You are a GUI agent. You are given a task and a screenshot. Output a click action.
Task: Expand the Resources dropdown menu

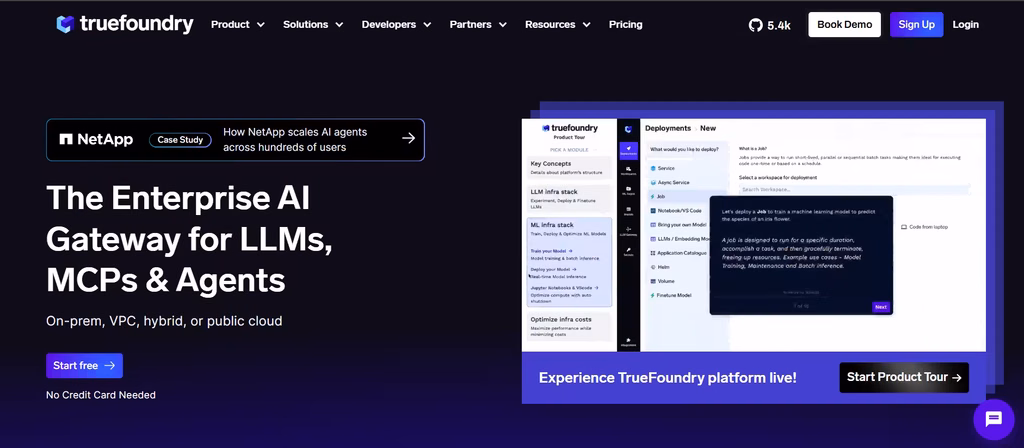[558, 25]
